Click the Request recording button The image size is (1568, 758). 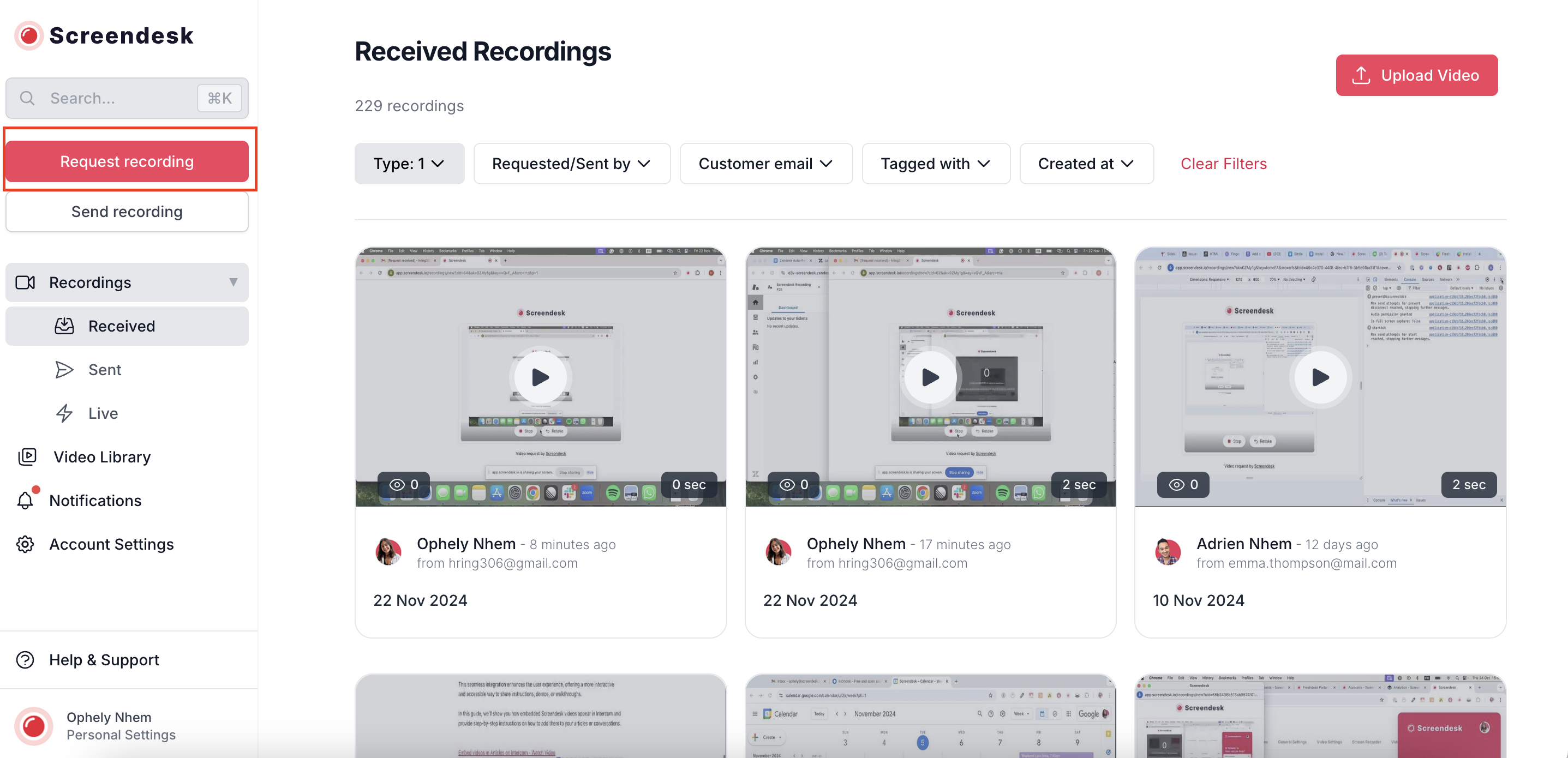coord(127,161)
